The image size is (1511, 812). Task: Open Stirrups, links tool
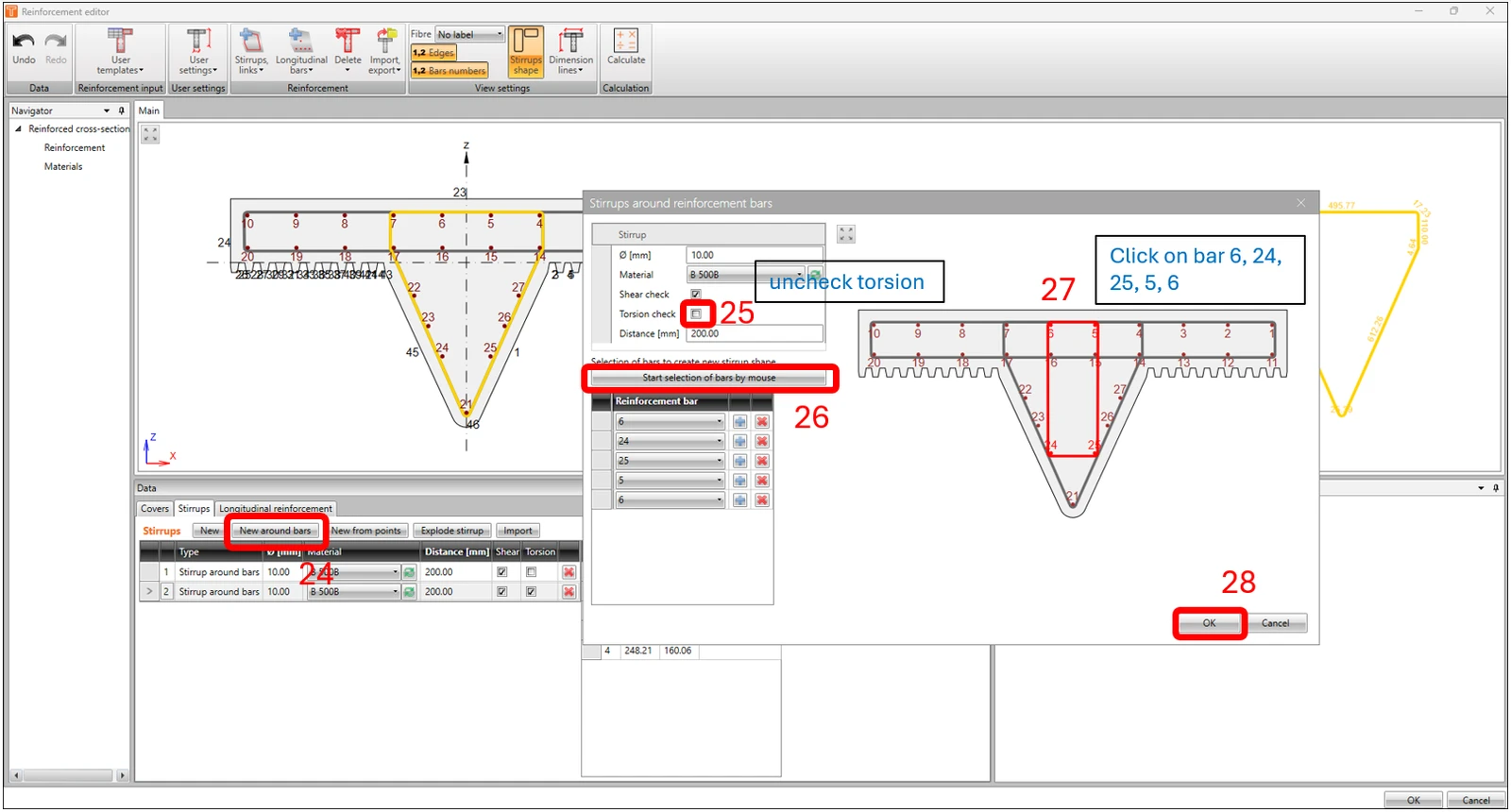click(251, 52)
